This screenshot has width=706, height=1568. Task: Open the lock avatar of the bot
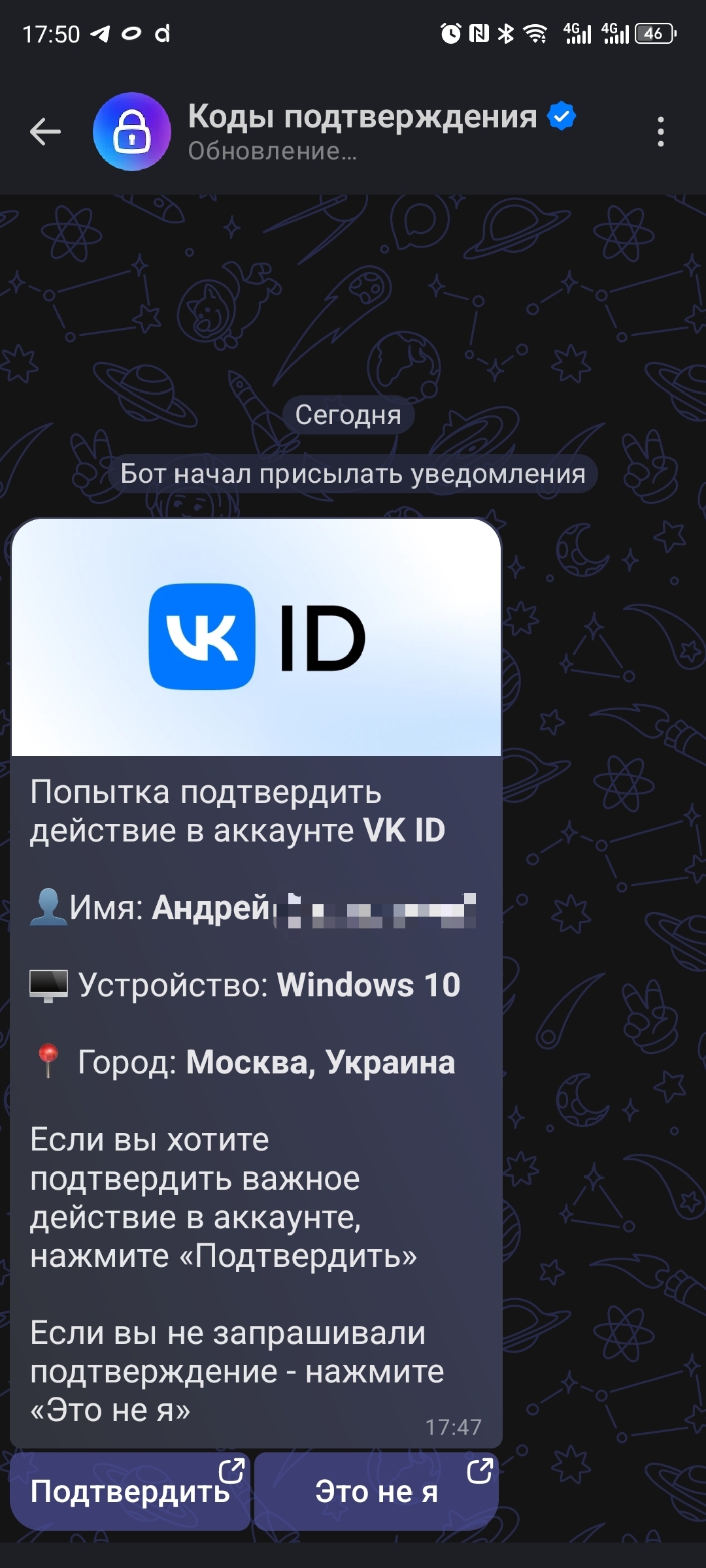click(x=132, y=131)
